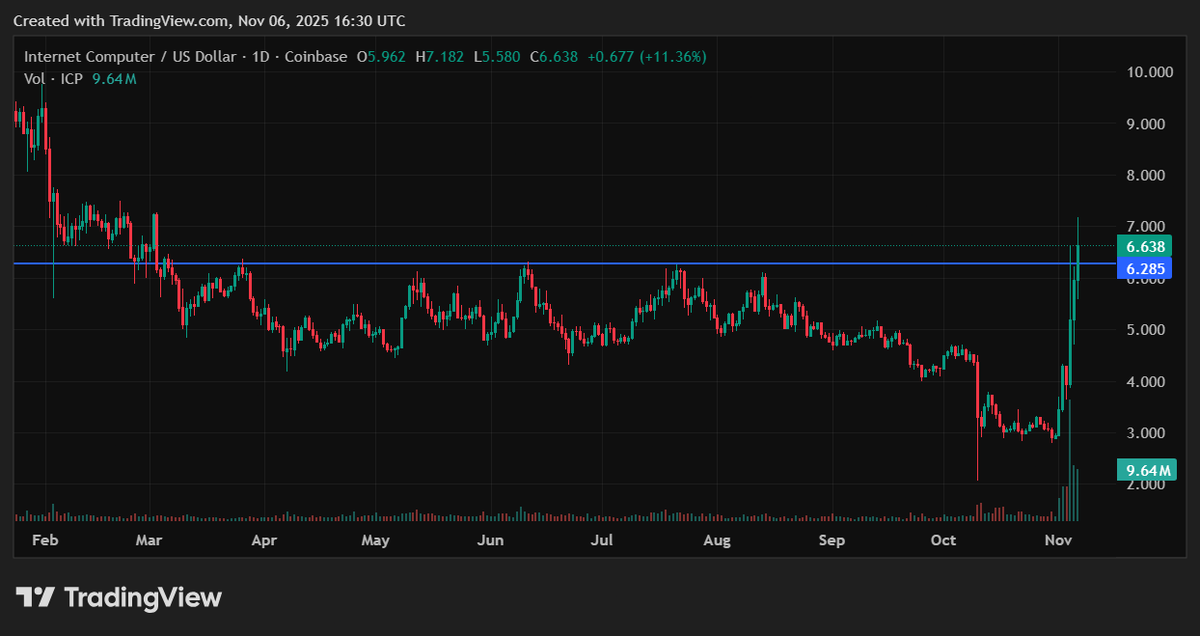
Task: Click the Apr label on time axis
Action: (x=264, y=541)
